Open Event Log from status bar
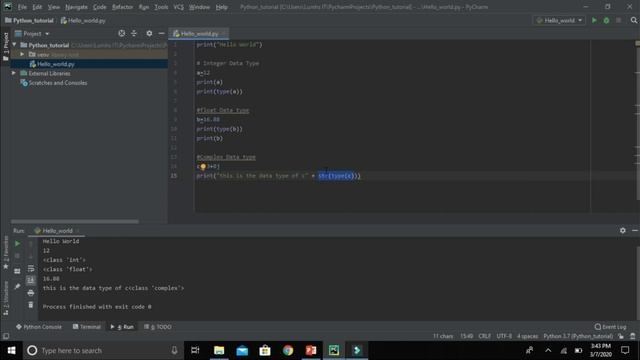The width and height of the screenshot is (640, 360). [x=610, y=327]
